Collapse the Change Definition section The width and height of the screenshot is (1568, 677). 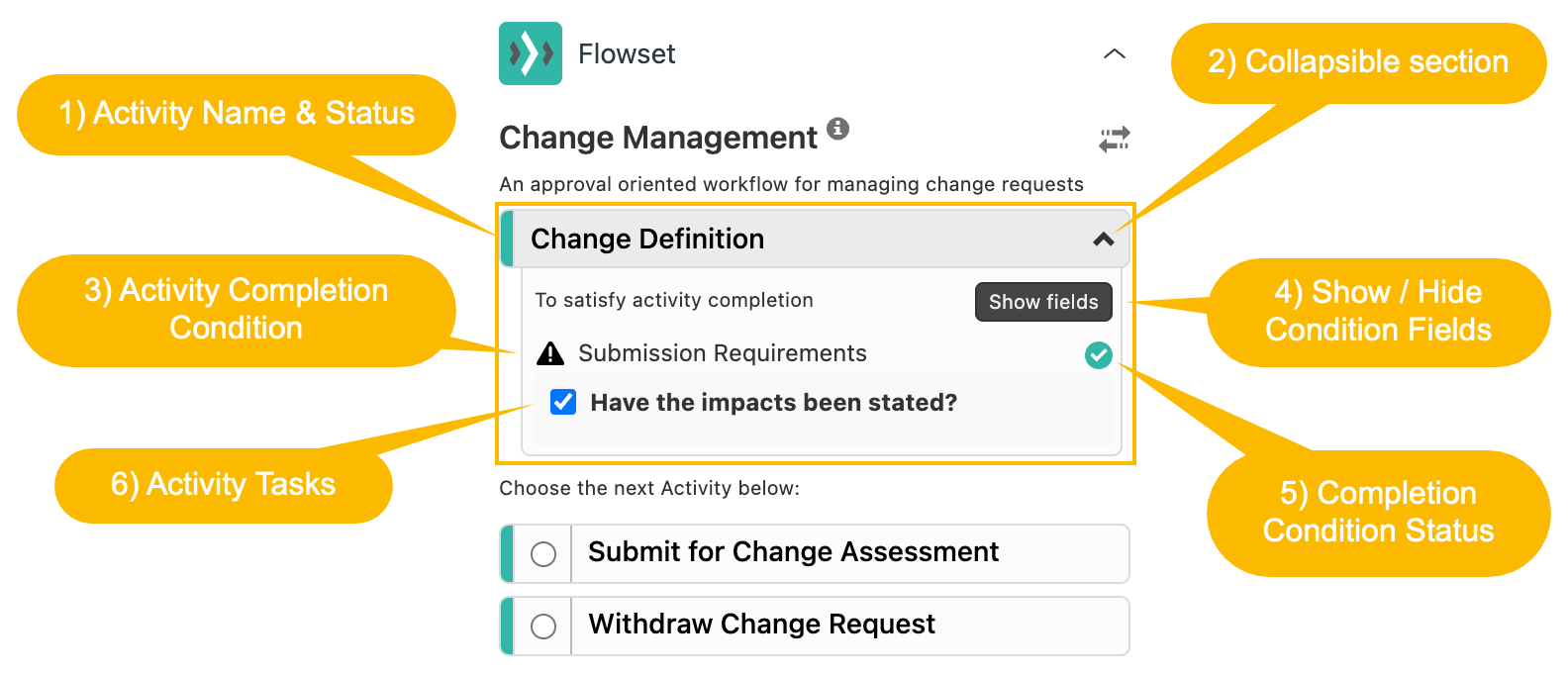pos(1104,239)
